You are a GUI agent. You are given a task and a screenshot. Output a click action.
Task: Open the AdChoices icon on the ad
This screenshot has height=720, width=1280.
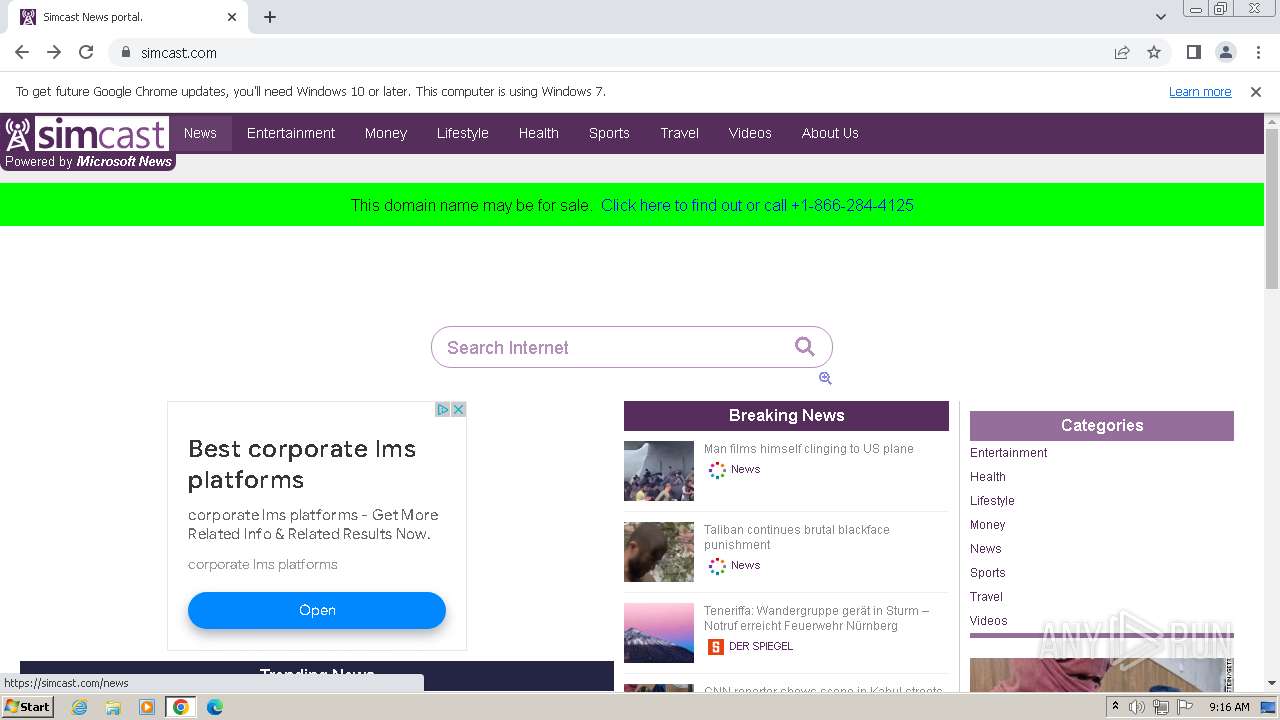(443, 409)
